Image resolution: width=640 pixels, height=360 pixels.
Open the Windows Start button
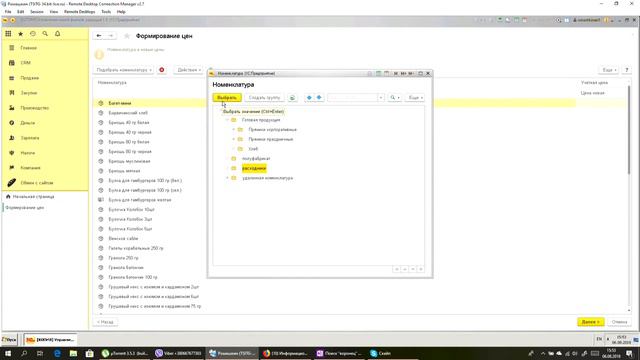[x=8, y=353]
